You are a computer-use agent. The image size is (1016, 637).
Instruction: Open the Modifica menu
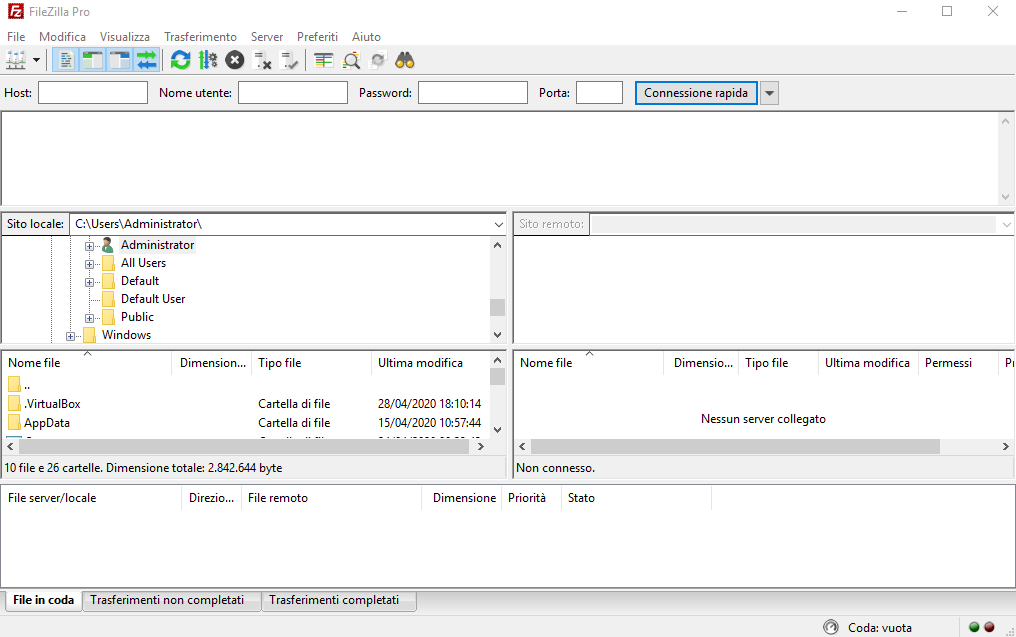(x=62, y=37)
